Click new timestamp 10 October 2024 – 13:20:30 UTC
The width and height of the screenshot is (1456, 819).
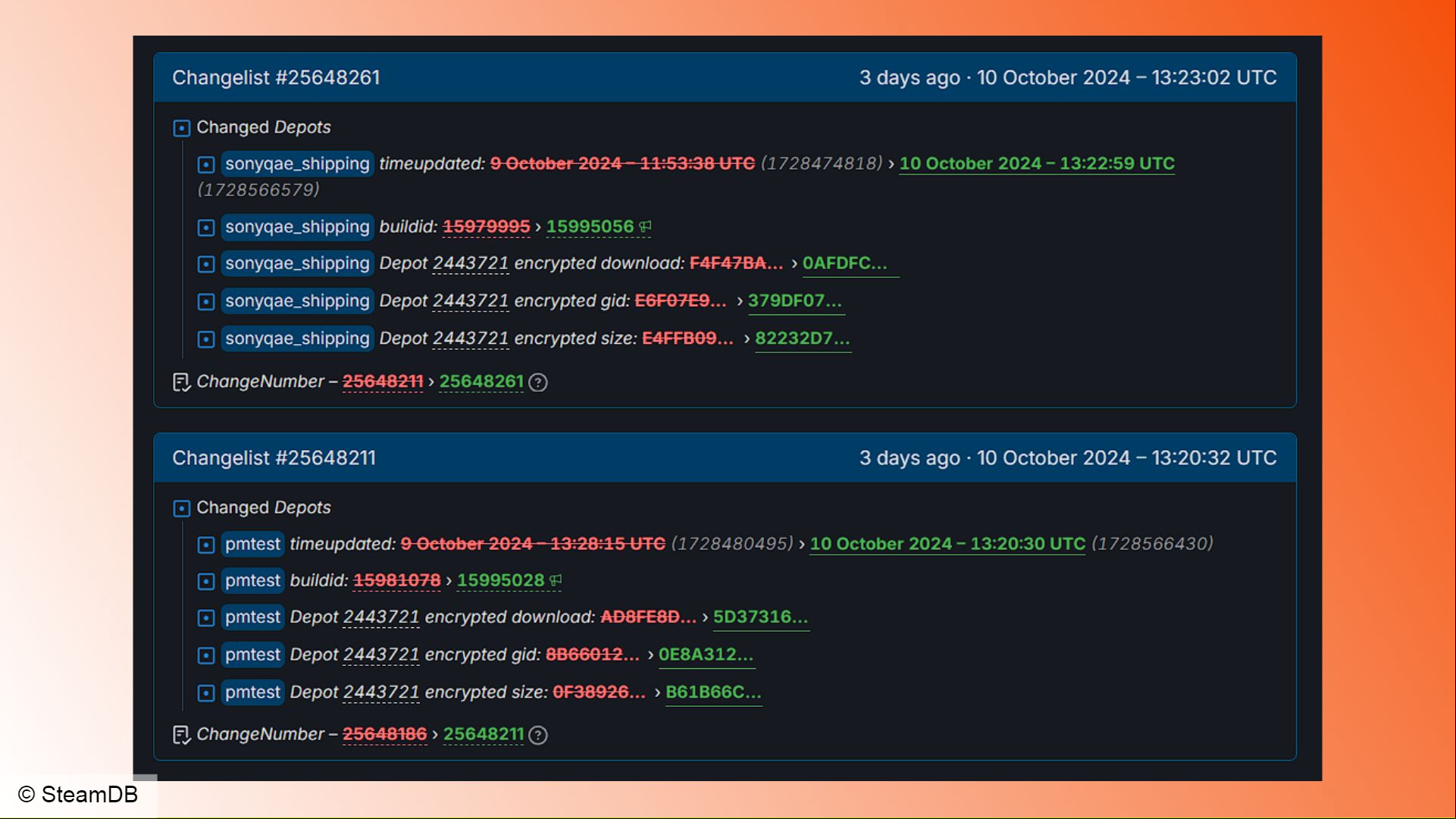click(x=947, y=544)
